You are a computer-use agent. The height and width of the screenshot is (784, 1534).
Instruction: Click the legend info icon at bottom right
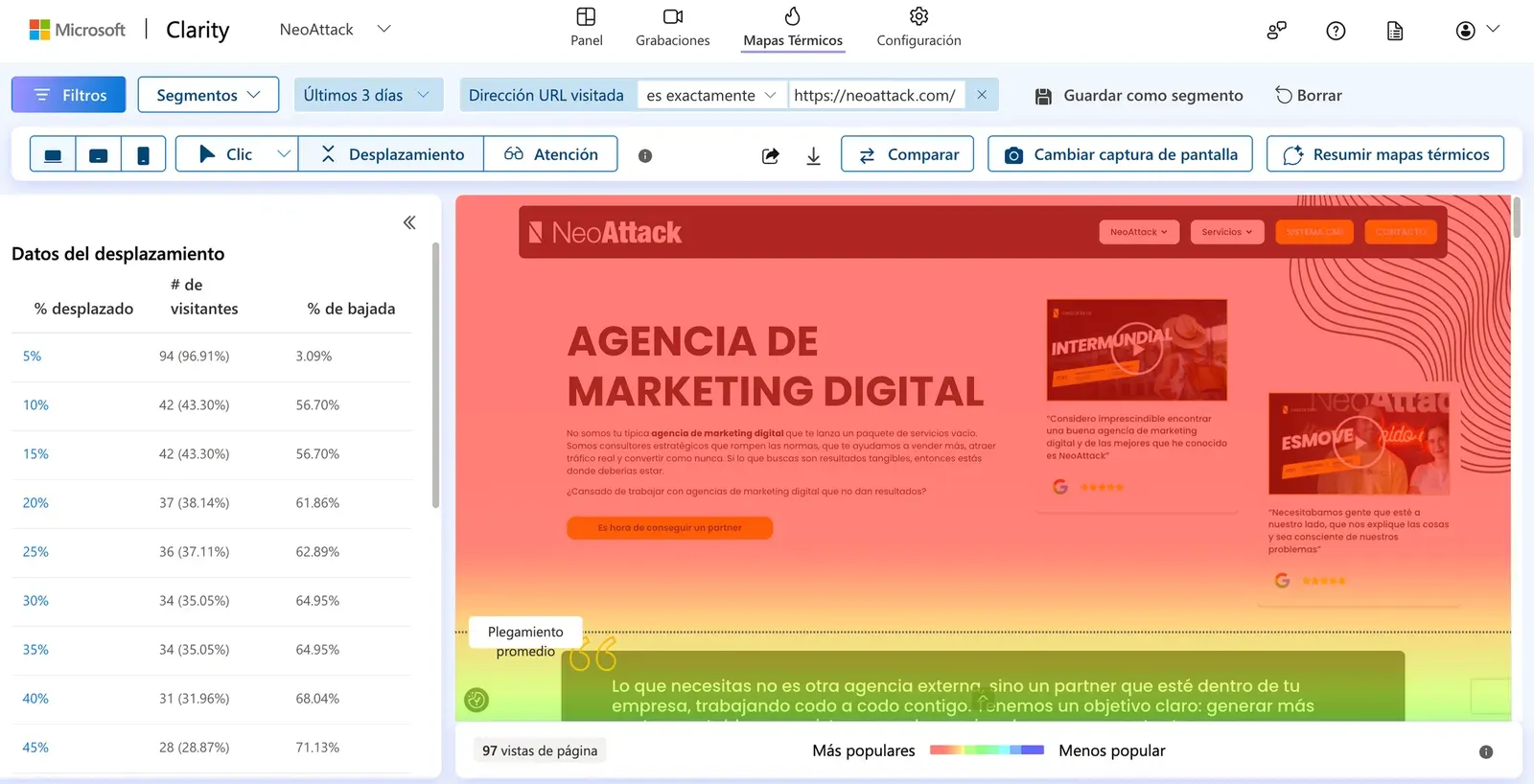tap(1486, 752)
